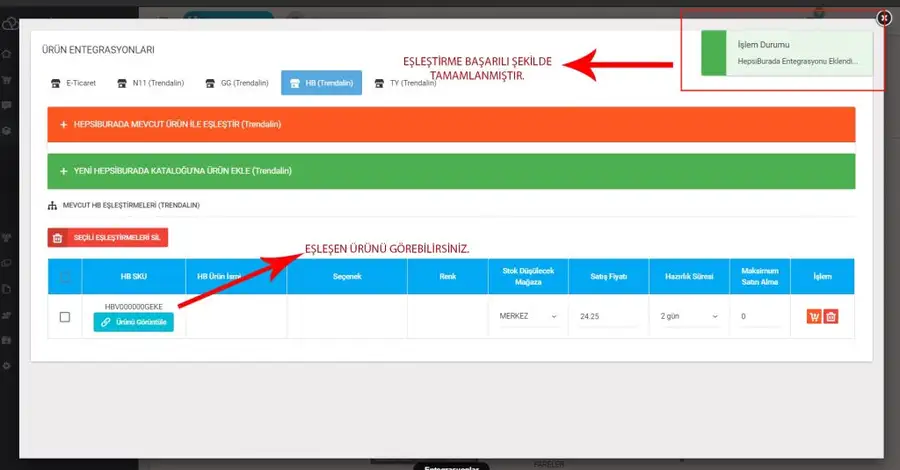Open the E-Ticaret integration tab
Screen dimensions: 900x470
[x=73, y=83]
